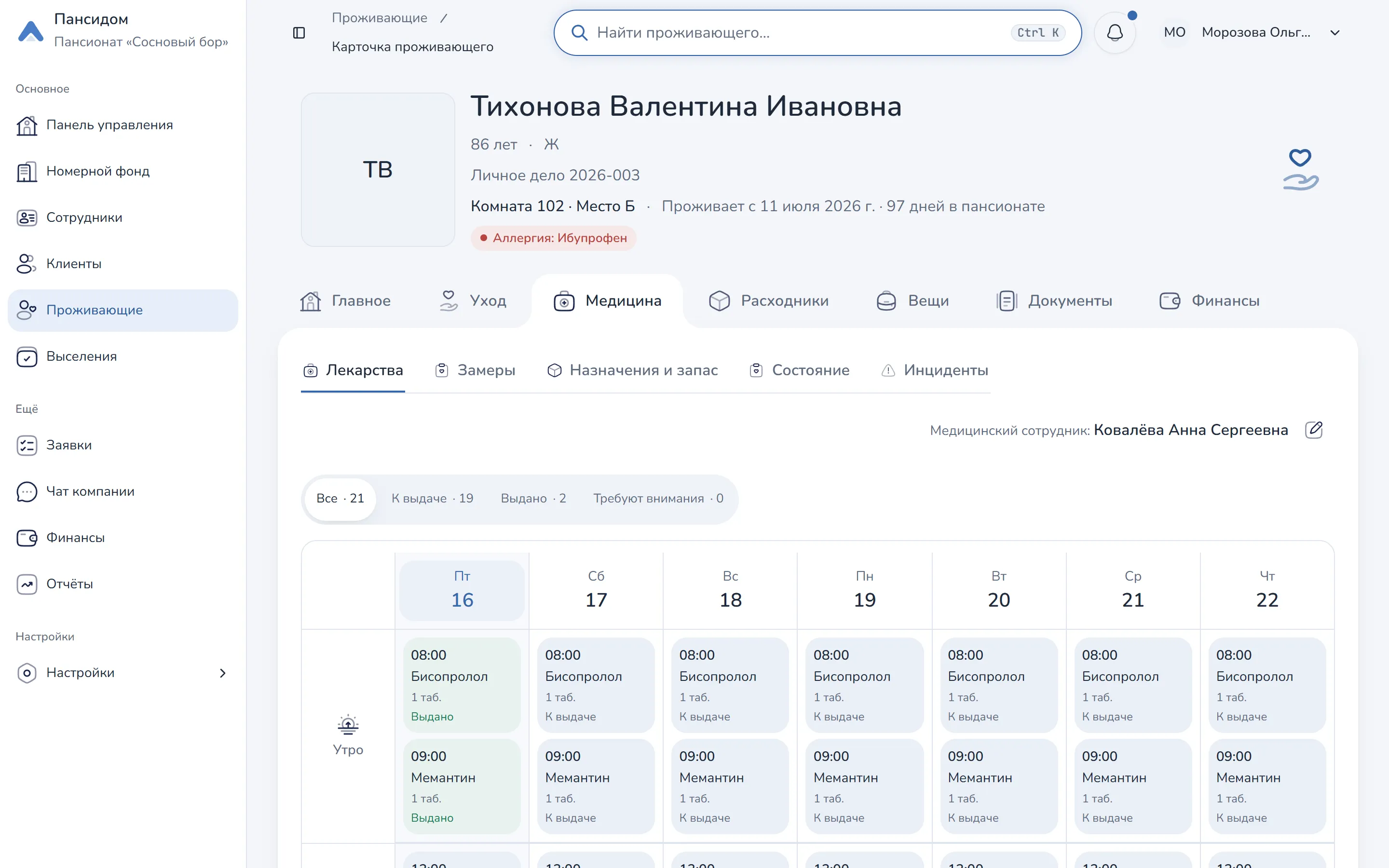Viewport: 1389px width, 868px height.
Task: Expand Настройки chevron in sidebar
Action: (x=223, y=673)
